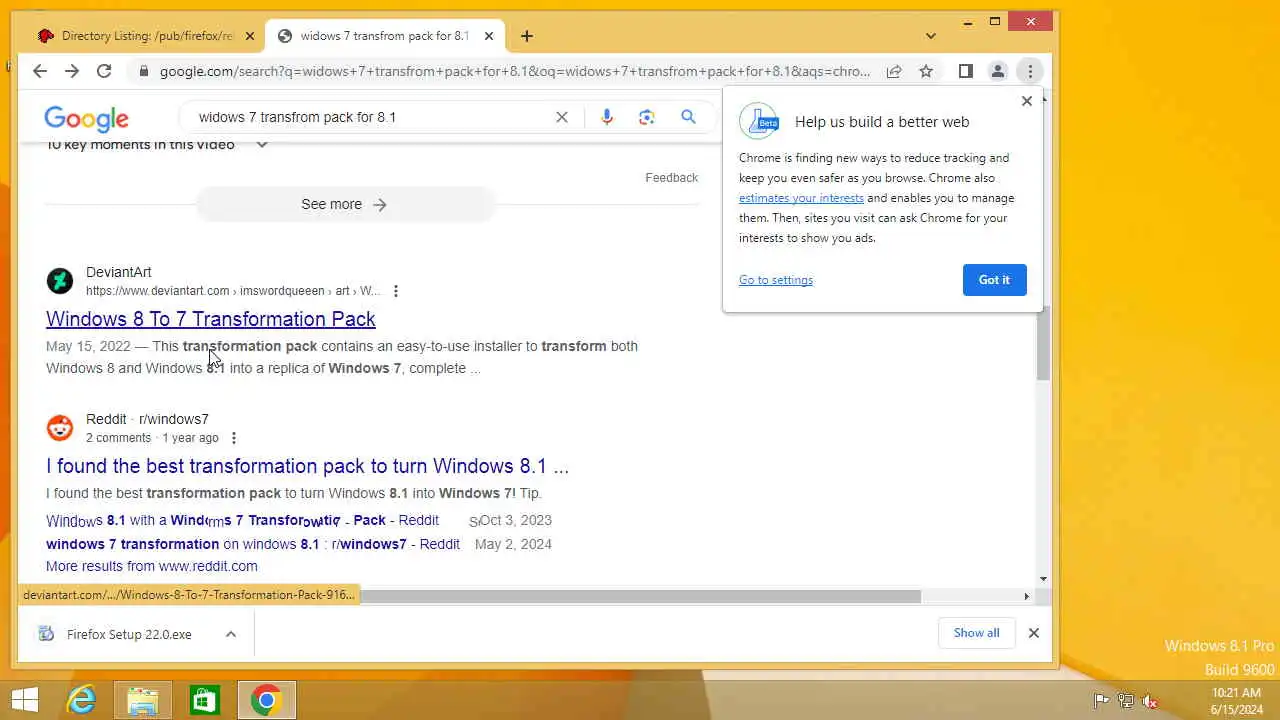Screen dimensions: 1280x720
Task: Open estimates your interests link
Action: pyautogui.click(x=801, y=198)
